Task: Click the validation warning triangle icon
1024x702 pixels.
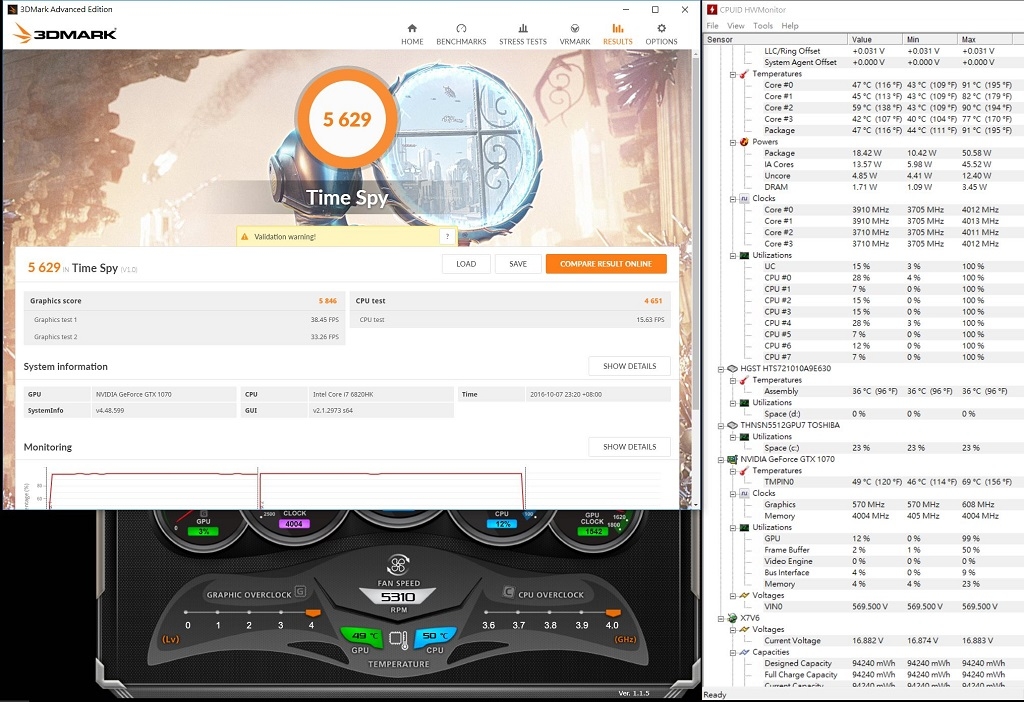Action: 245,236
